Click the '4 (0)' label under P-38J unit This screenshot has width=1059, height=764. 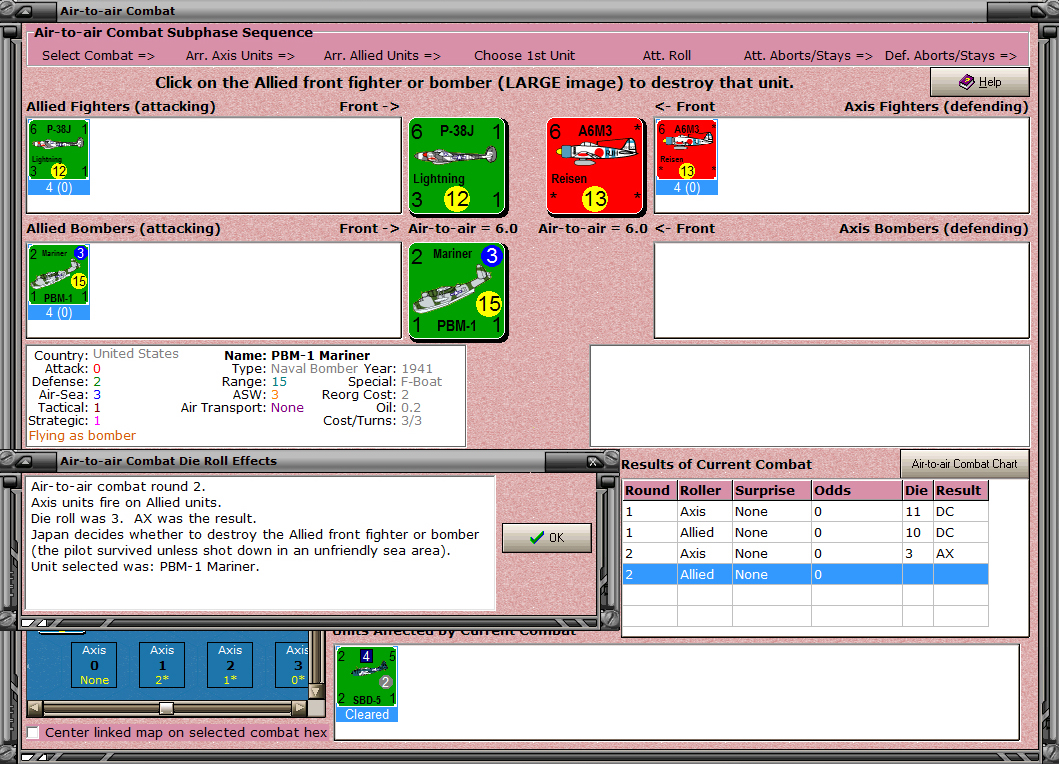[59, 188]
